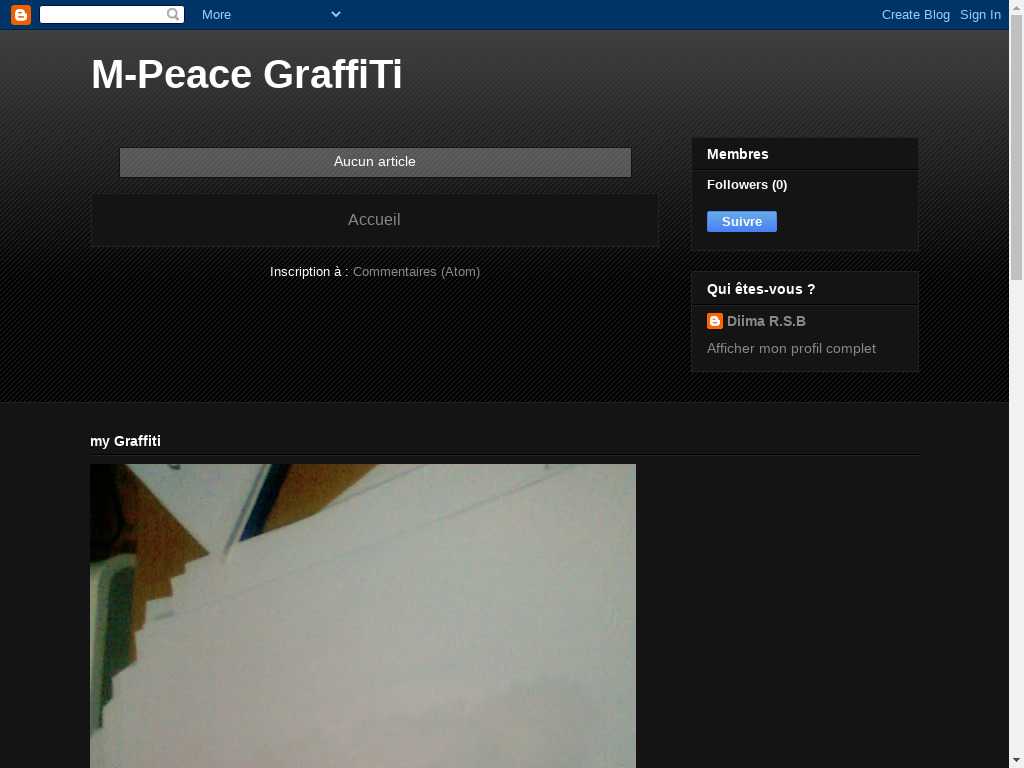Open the my Graffiti photo

pyautogui.click(x=363, y=615)
